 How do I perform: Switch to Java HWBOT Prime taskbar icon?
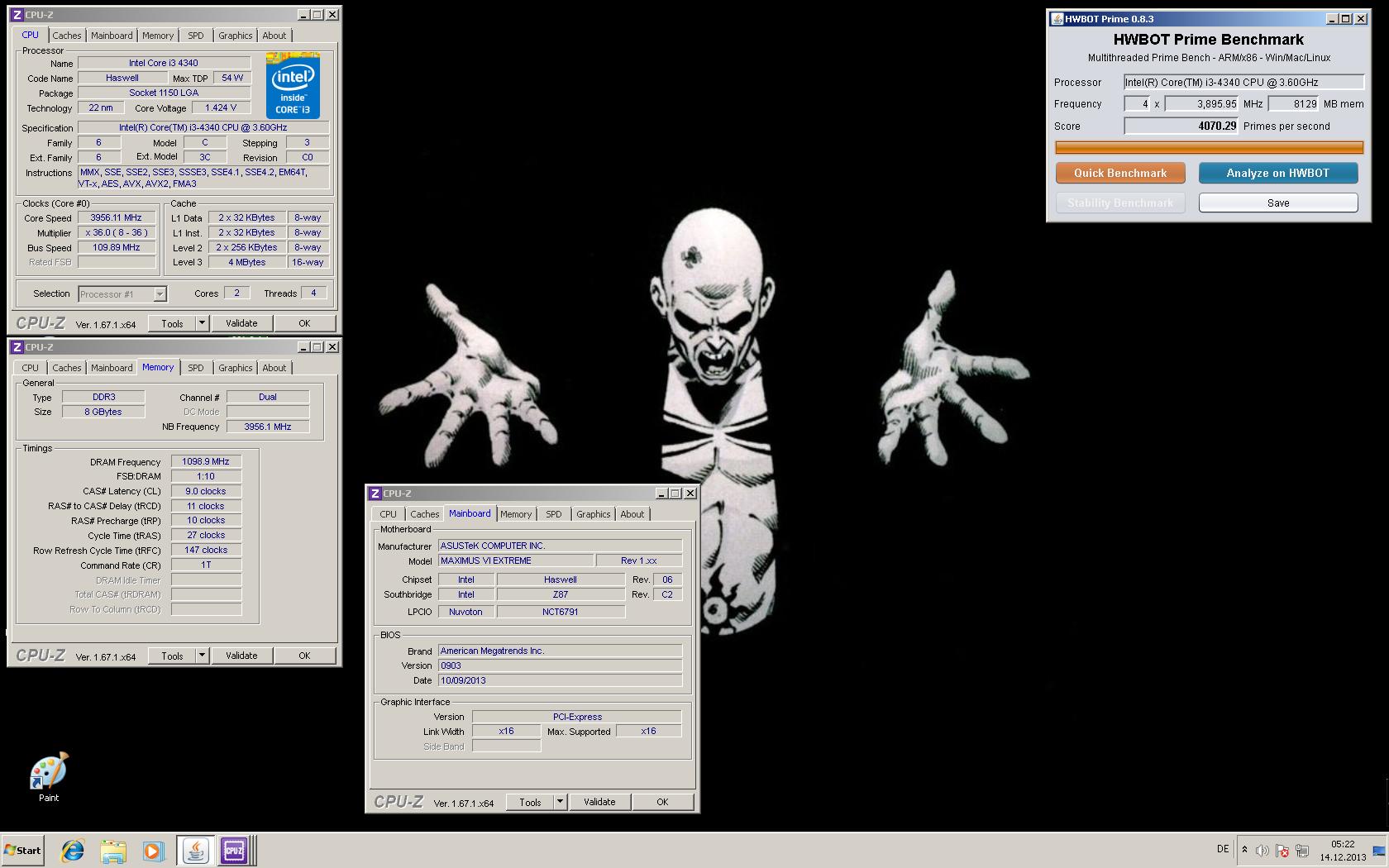196,850
